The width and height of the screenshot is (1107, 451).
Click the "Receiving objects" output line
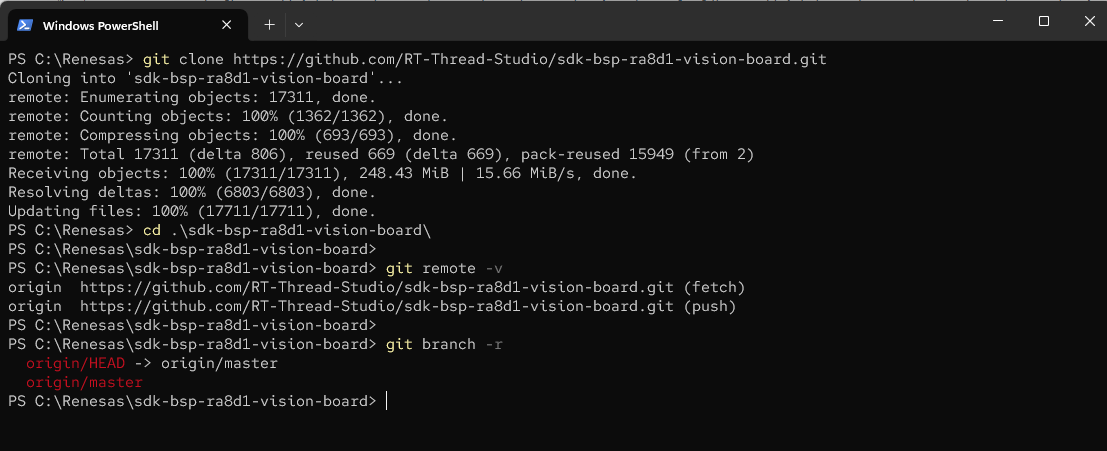coord(320,173)
